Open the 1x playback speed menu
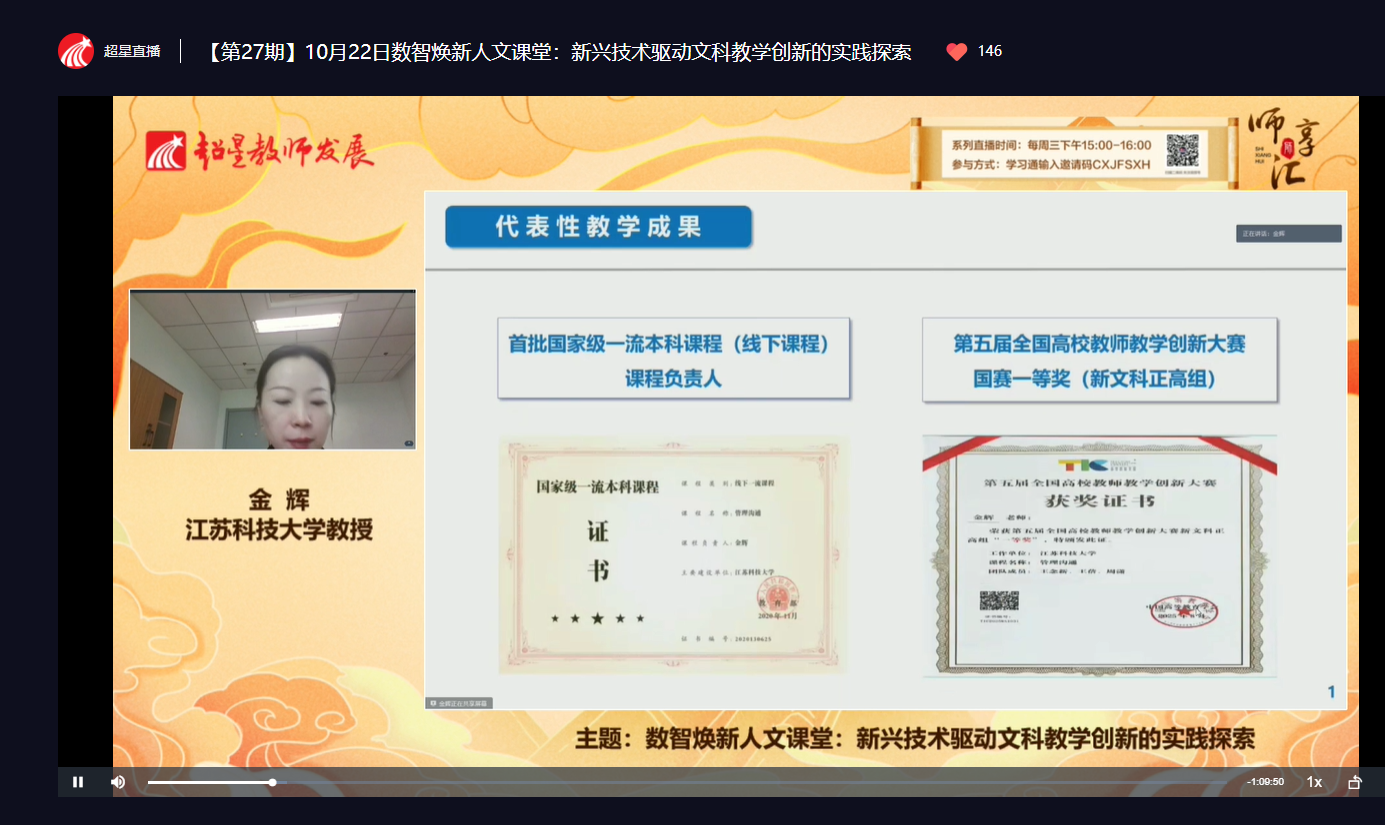 tap(1314, 782)
